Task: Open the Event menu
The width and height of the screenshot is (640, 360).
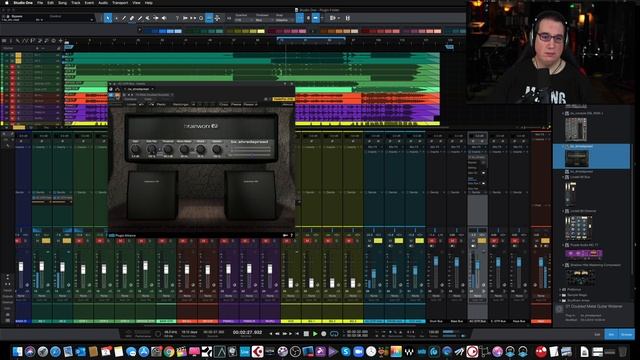Action: tap(89, 2)
